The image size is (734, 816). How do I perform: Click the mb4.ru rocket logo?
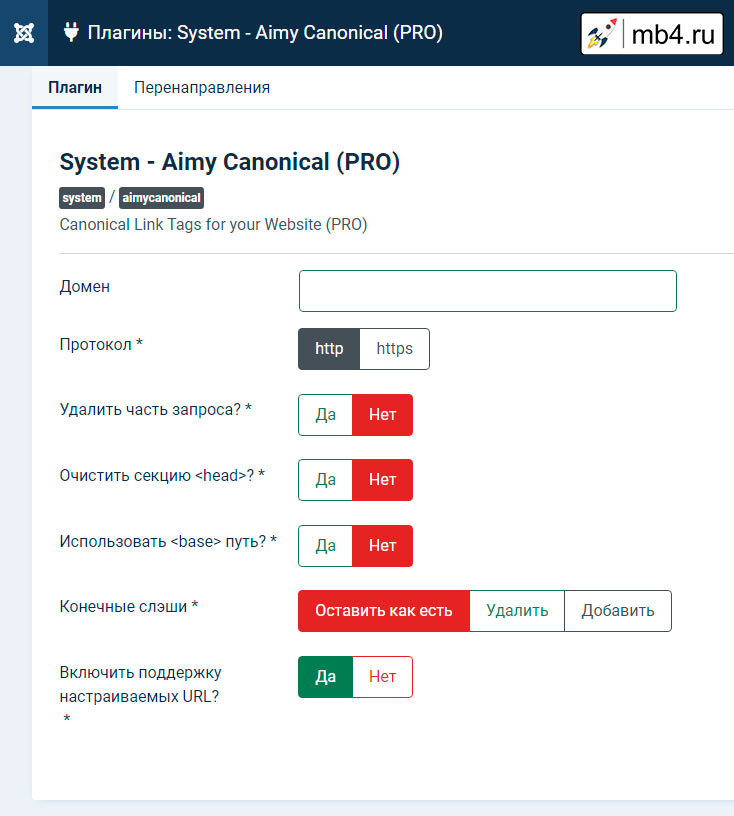pos(652,34)
